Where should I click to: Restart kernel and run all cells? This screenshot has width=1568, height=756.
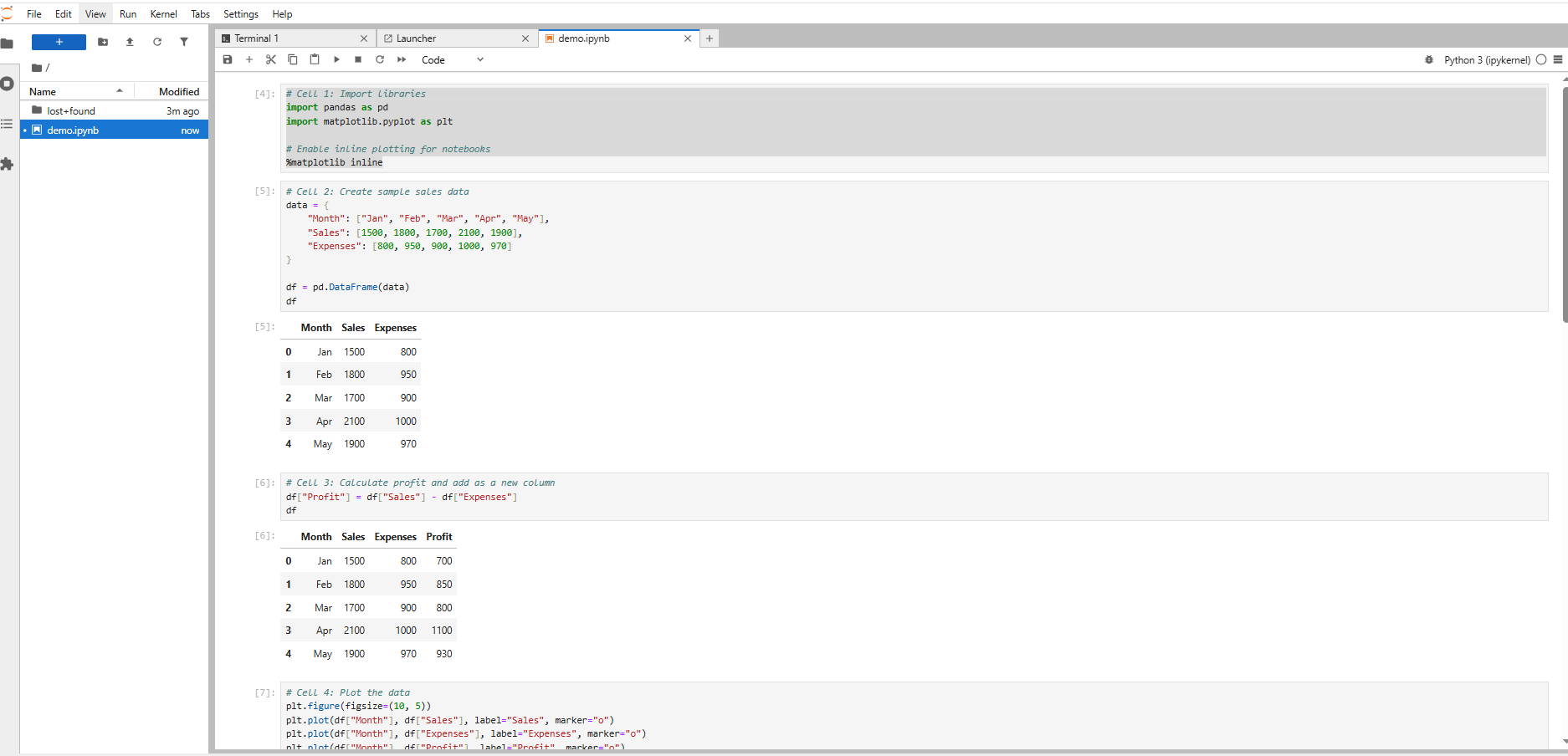(x=402, y=59)
